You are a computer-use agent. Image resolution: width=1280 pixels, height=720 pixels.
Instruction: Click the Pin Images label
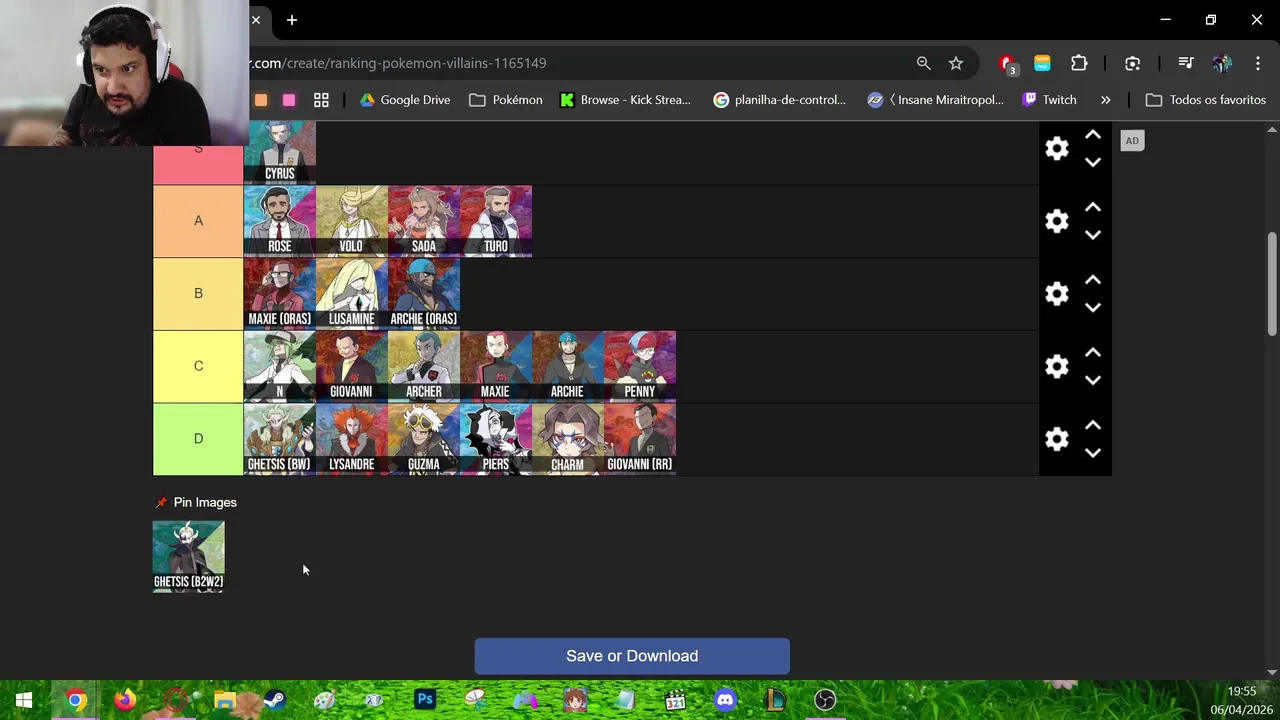tap(205, 503)
